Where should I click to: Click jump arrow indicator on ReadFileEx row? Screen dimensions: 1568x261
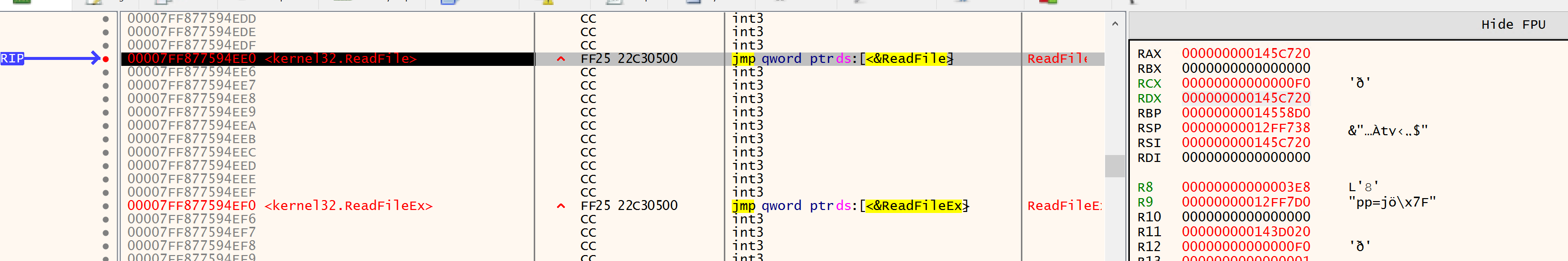click(x=560, y=206)
